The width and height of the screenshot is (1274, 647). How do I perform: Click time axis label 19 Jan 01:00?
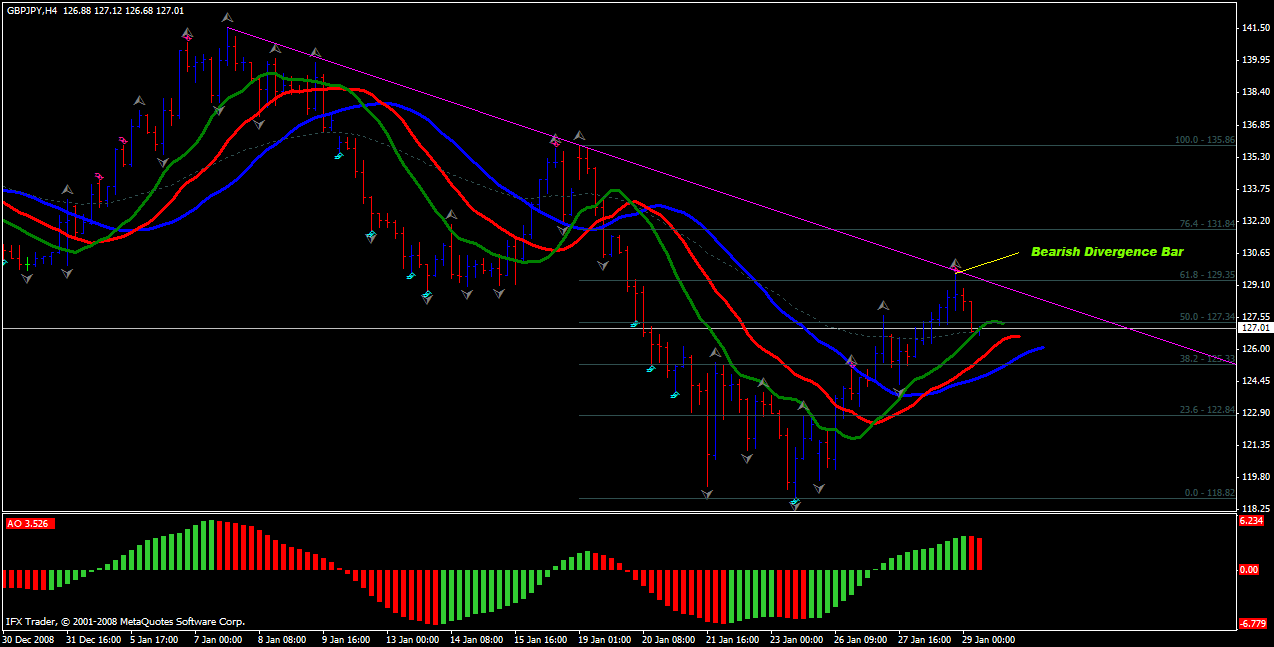coord(605,638)
